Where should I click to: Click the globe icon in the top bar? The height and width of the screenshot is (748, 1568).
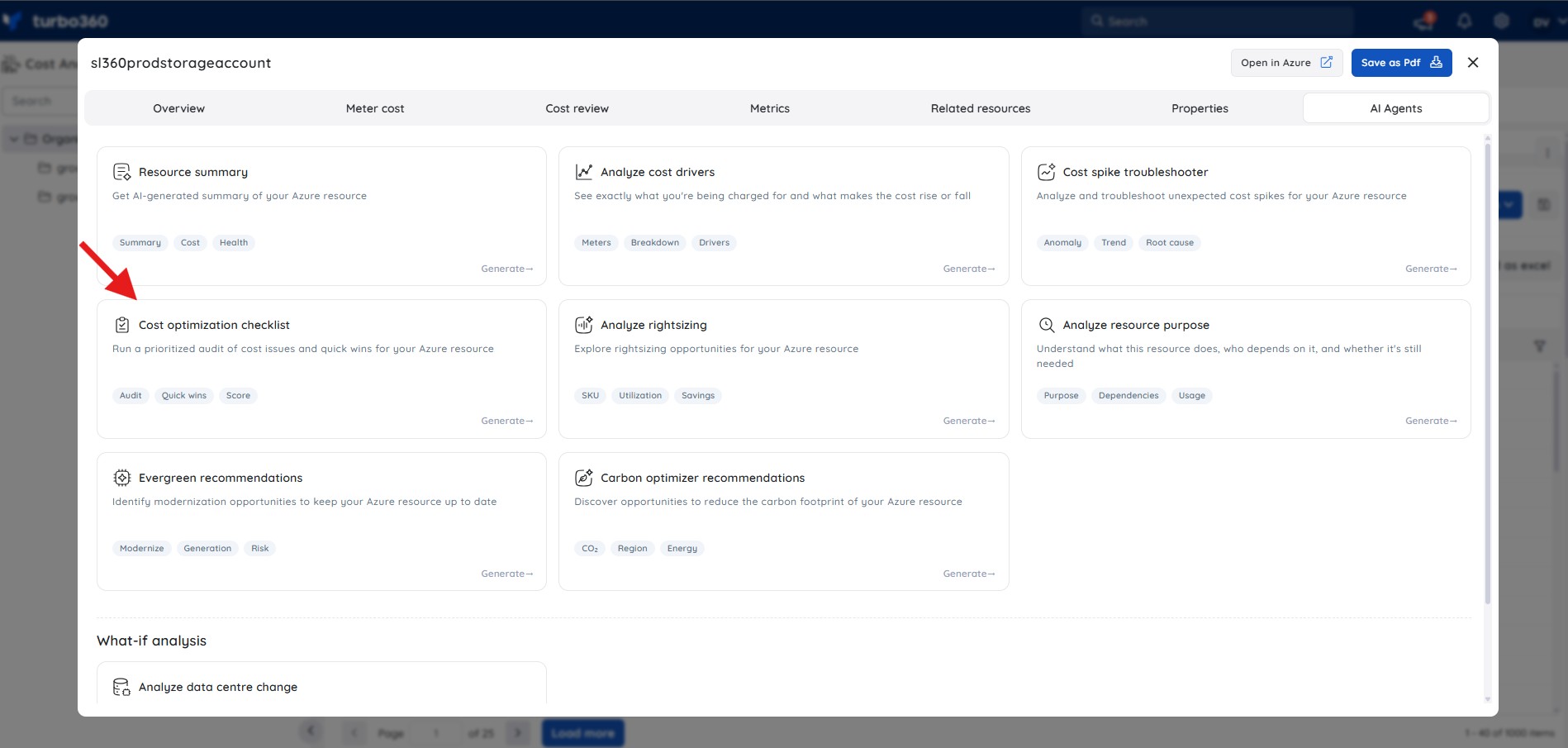pyautogui.click(x=1502, y=21)
